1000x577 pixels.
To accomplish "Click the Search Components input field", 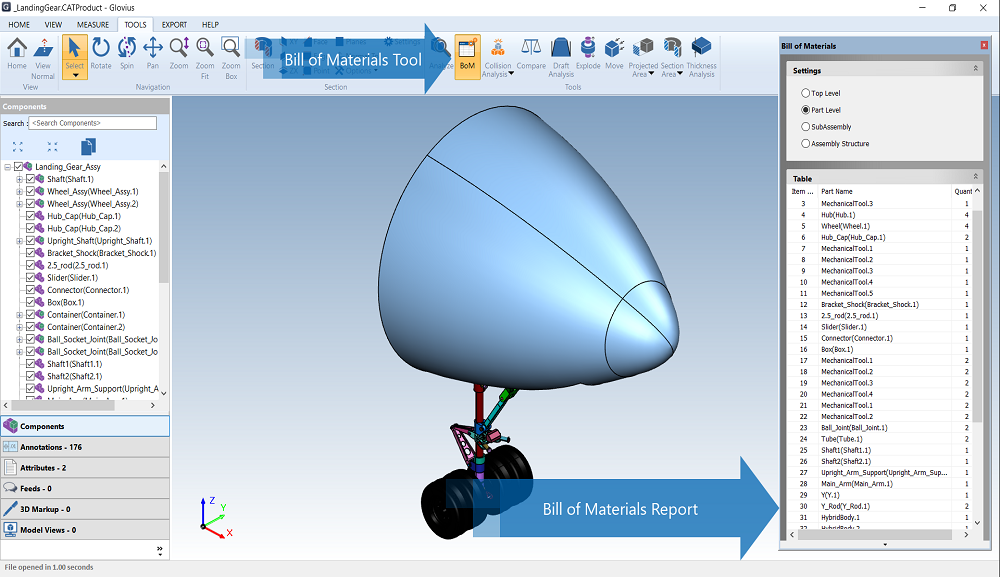I will [x=92, y=123].
